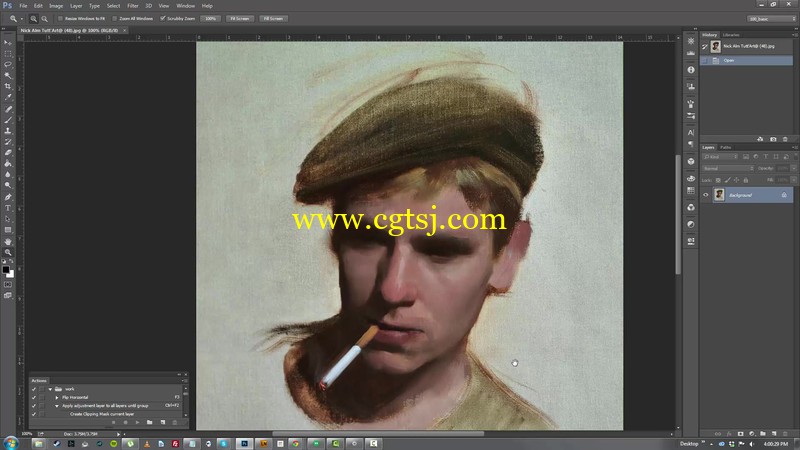Toggle Create Clipping Mask step checkmark
This screenshot has height=450, width=800.
pyautogui.click(x=34, y=414)
